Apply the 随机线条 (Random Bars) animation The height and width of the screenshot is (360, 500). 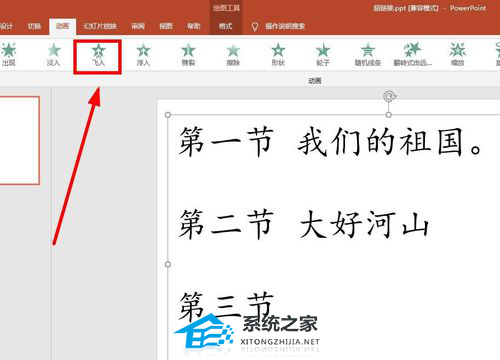click(x=368, y=55)
